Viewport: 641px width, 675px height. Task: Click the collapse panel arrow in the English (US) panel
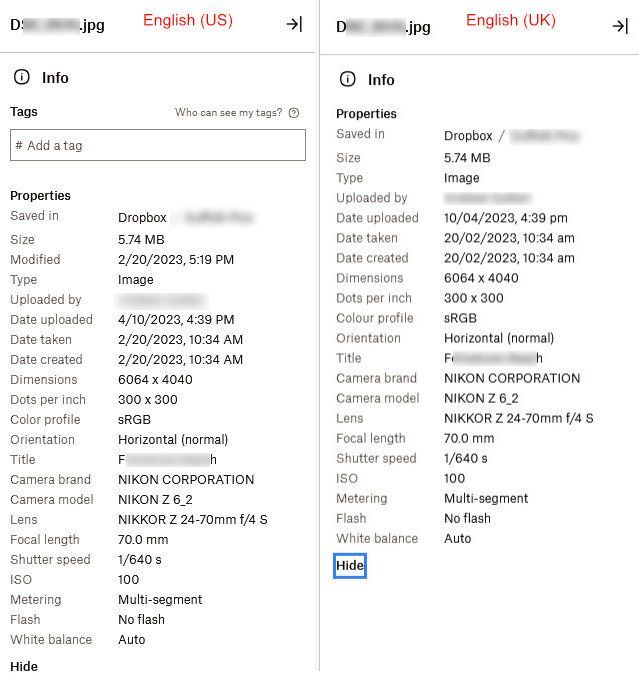point(294,24)
